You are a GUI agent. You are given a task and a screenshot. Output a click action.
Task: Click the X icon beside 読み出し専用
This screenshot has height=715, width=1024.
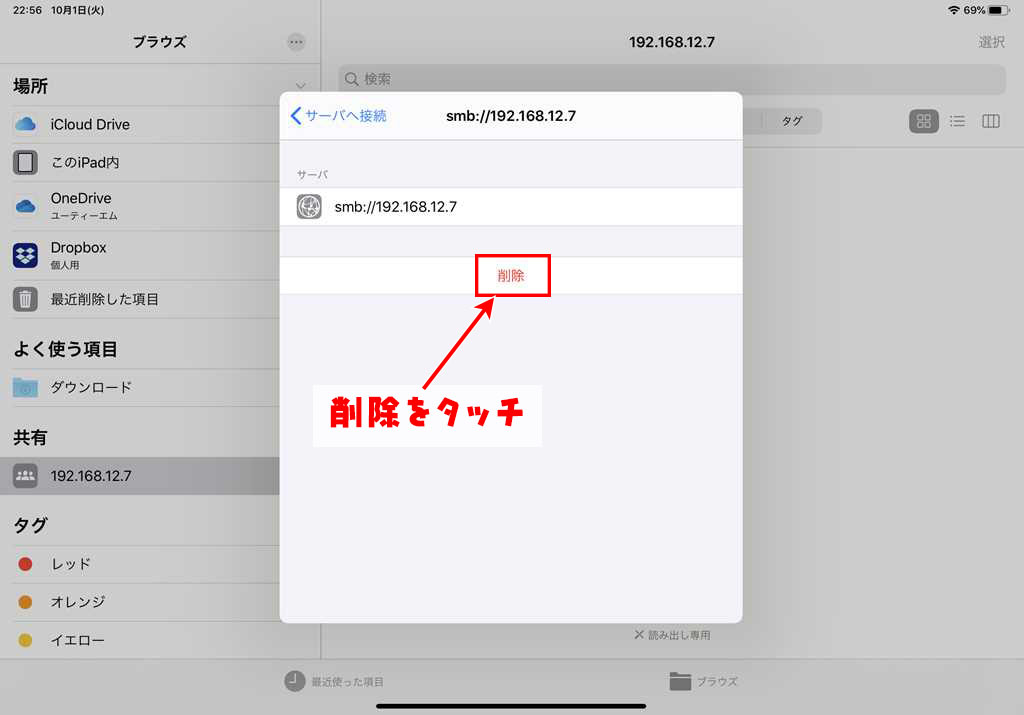click(639, 635)
